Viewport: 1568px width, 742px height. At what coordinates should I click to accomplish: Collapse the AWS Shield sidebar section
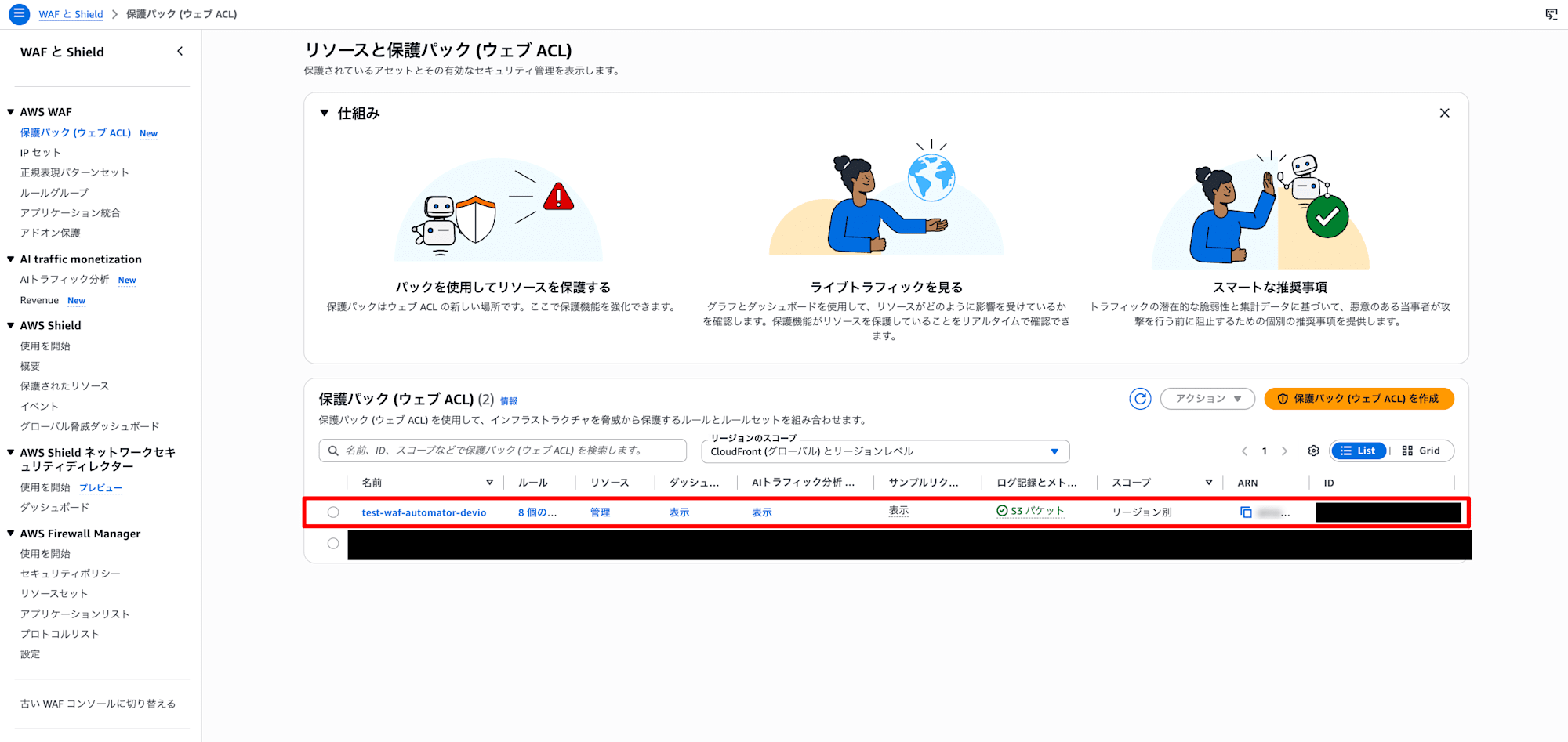click(x=11, y=325)
